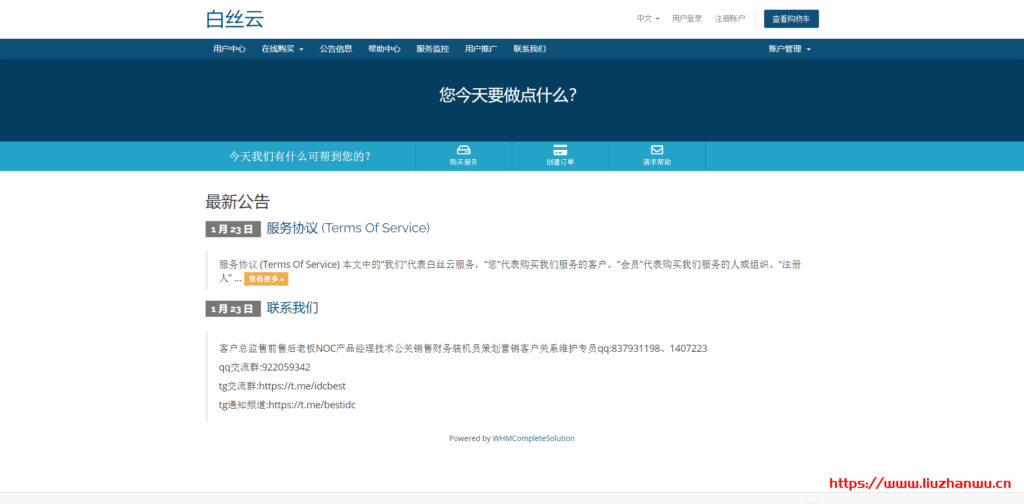The height and width of the screenshot is (504, 1024).
Task: Open the 中文 language dropdown
Action: click(648, 18)
